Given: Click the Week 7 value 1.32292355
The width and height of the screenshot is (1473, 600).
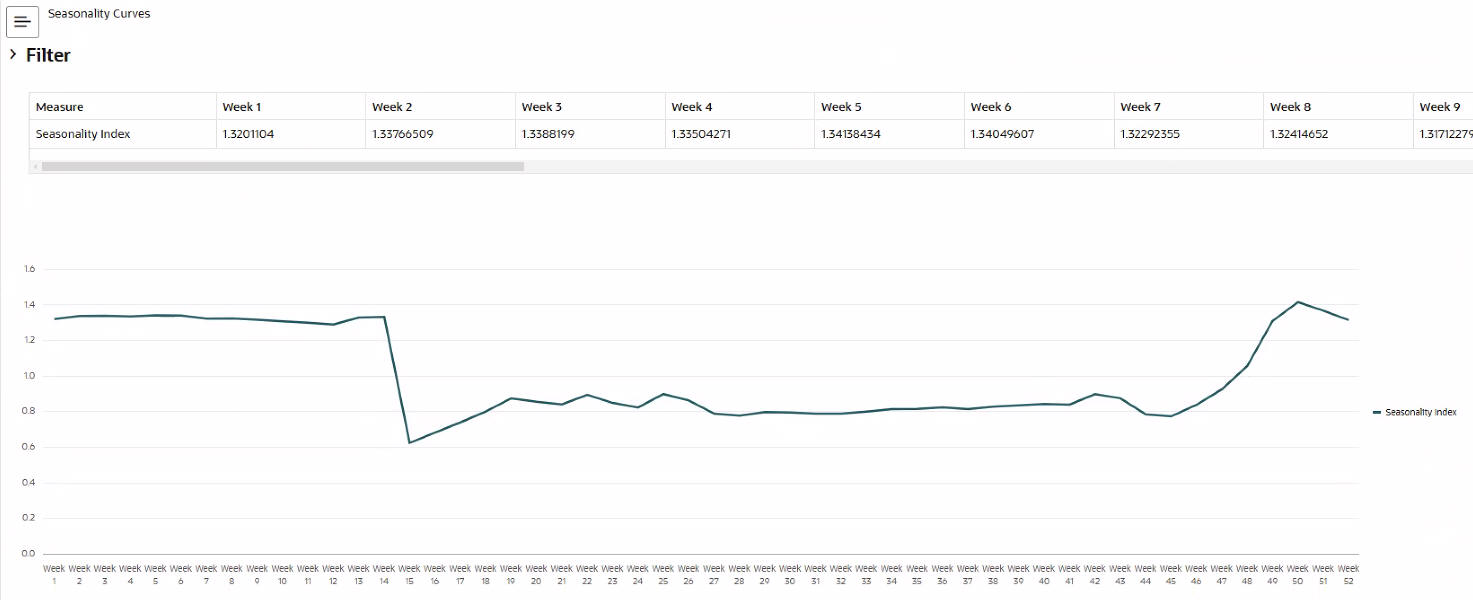Looking at the screenshot, I should (1151, 133).
